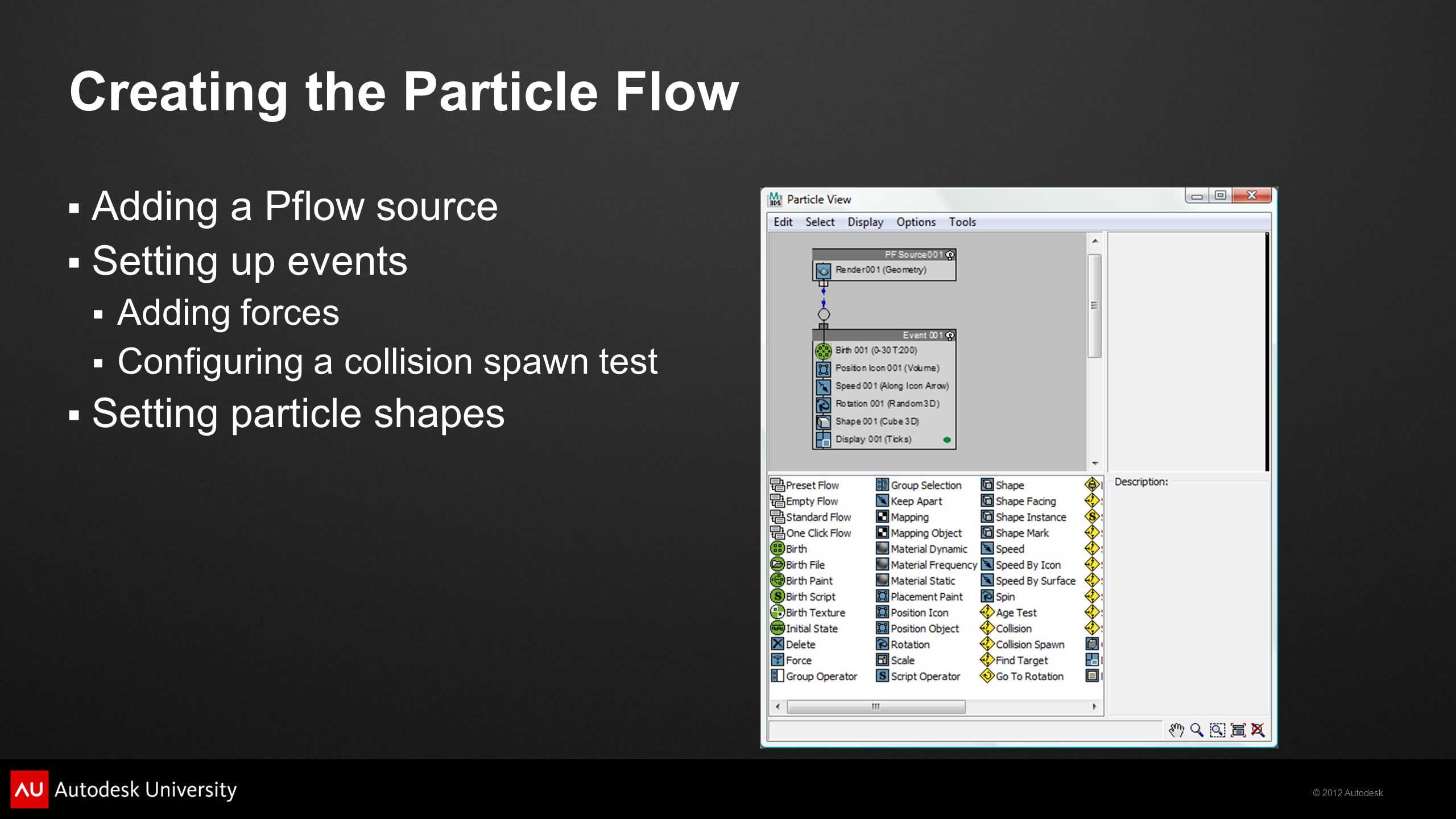Select the Material Frequency operator
Screen dimensions: 1456x819
click(x=926, y=565)
